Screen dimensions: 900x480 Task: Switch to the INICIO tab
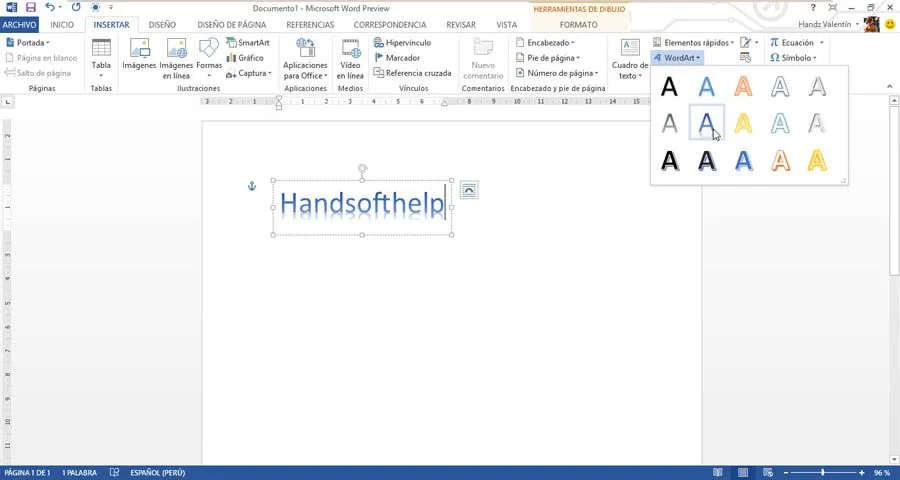62,25
